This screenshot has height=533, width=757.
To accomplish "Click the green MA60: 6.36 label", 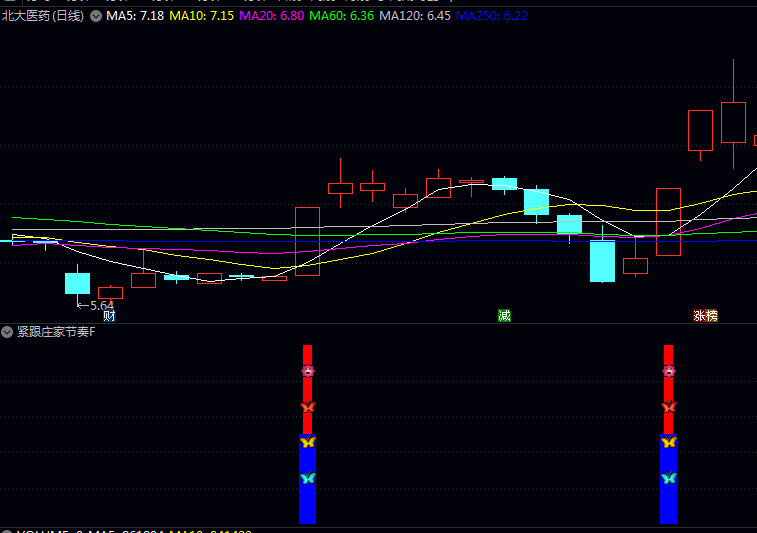I will click(x=341, y=16).
